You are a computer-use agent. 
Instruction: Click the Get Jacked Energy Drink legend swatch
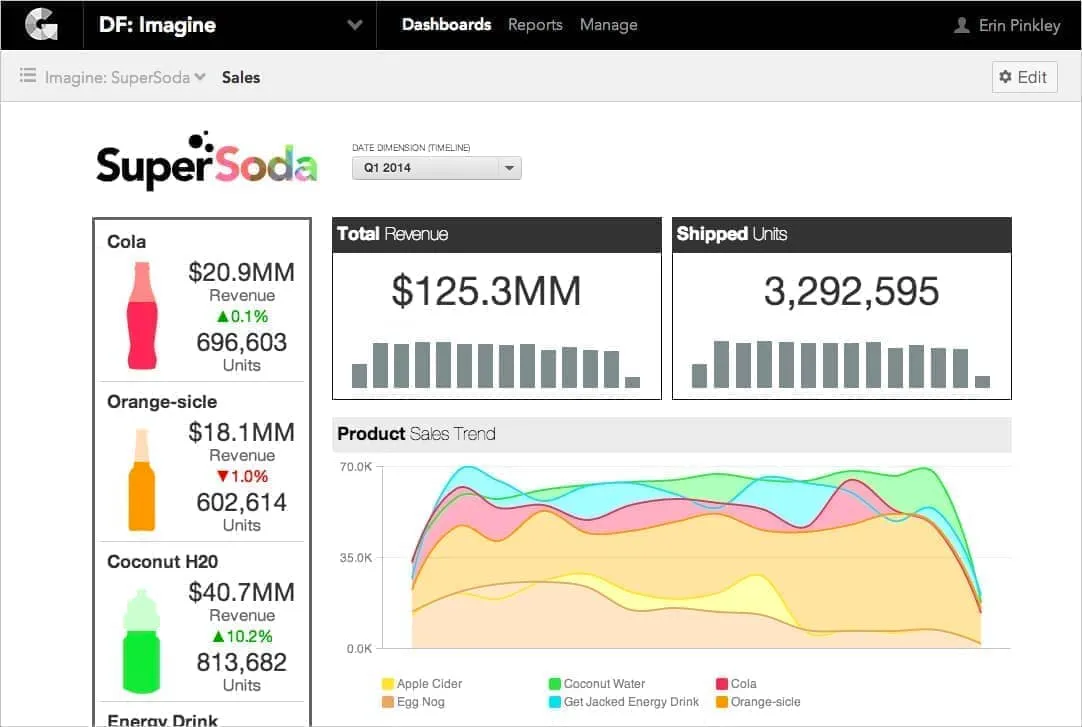click(x=554, y=702)
